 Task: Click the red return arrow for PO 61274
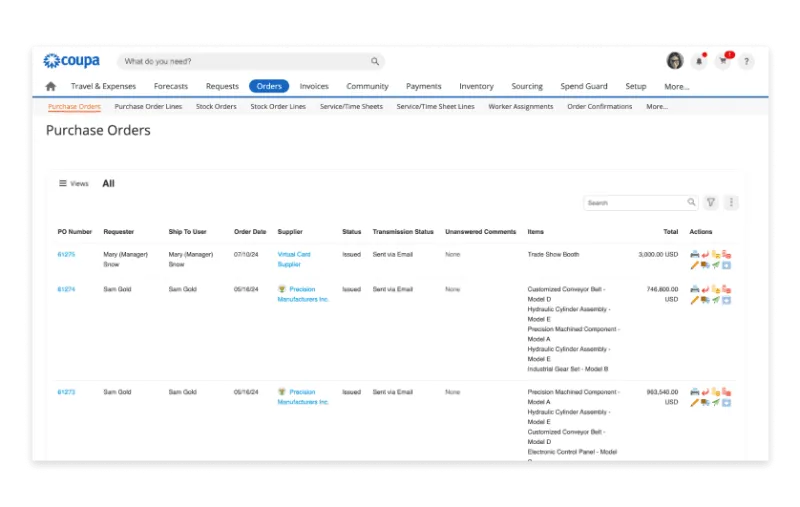[705, 289]
